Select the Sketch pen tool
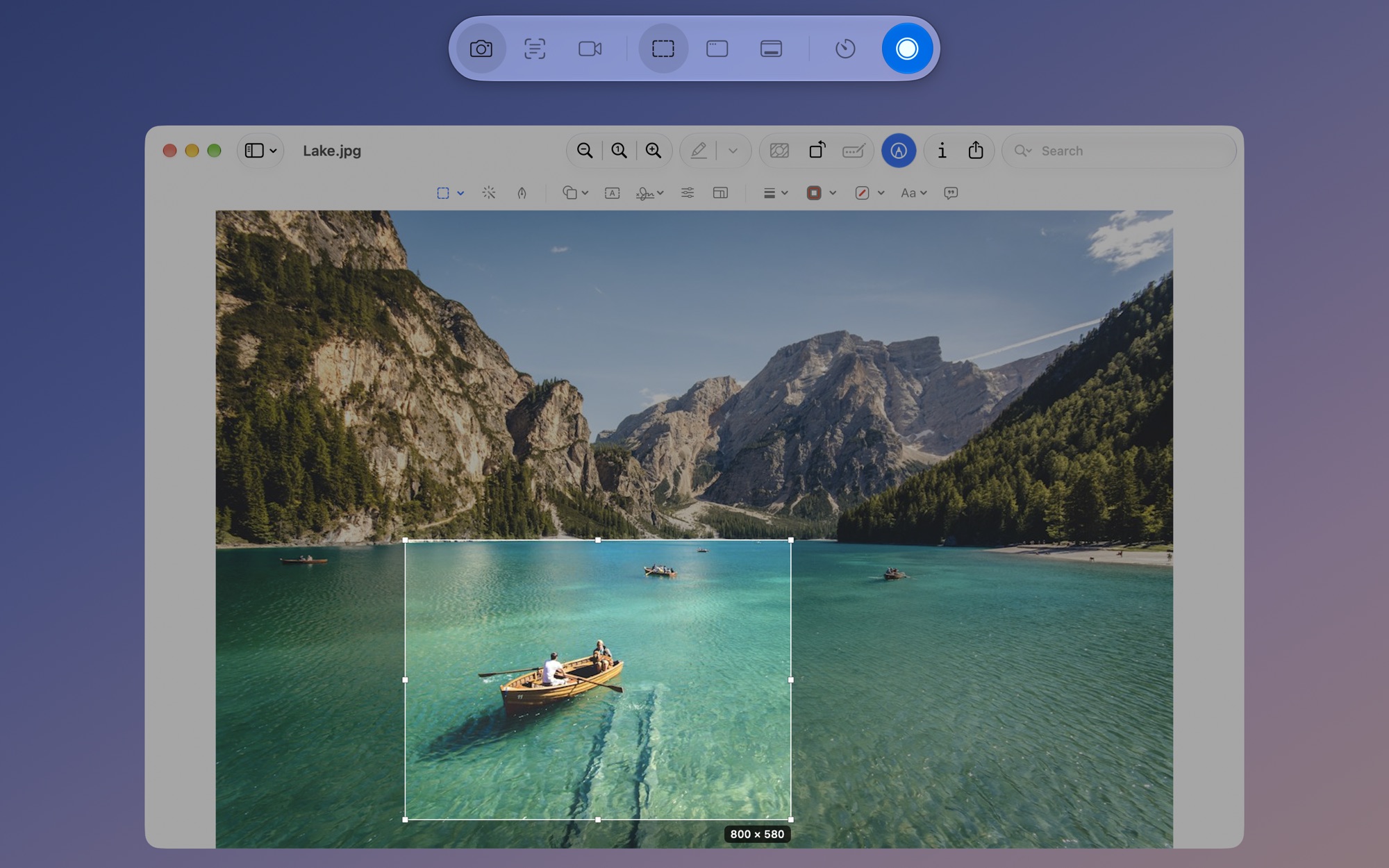The image size is (1389, 868). pyautogui.click(x=522, y=193)
